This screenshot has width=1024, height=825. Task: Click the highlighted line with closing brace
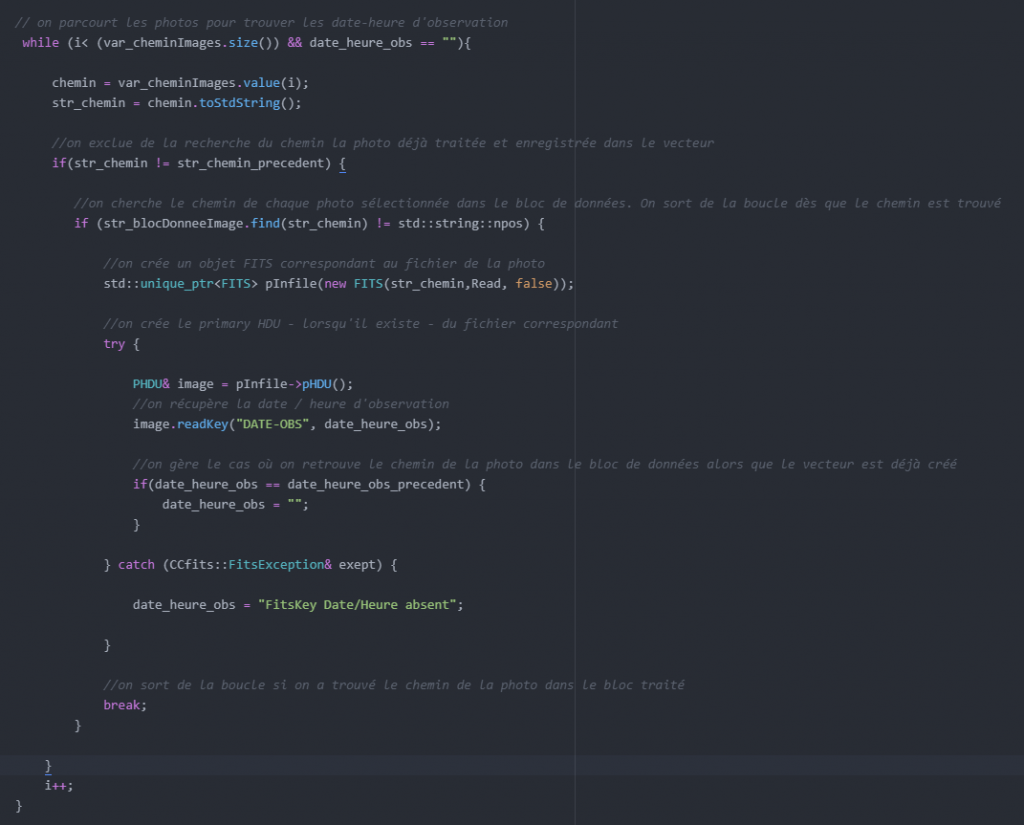click(47, 765)
